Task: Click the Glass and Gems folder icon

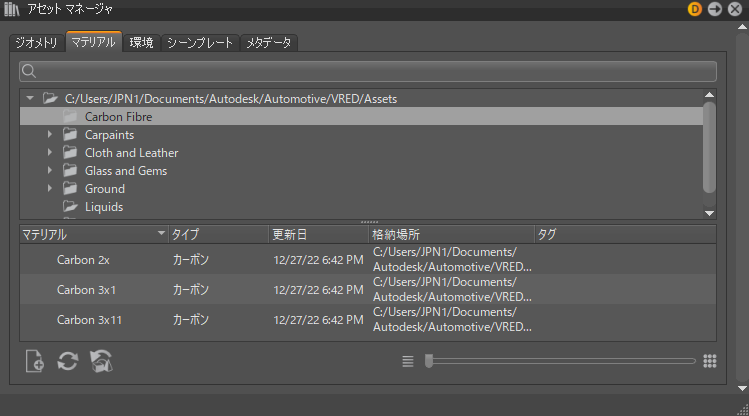Action: point(70,171)
